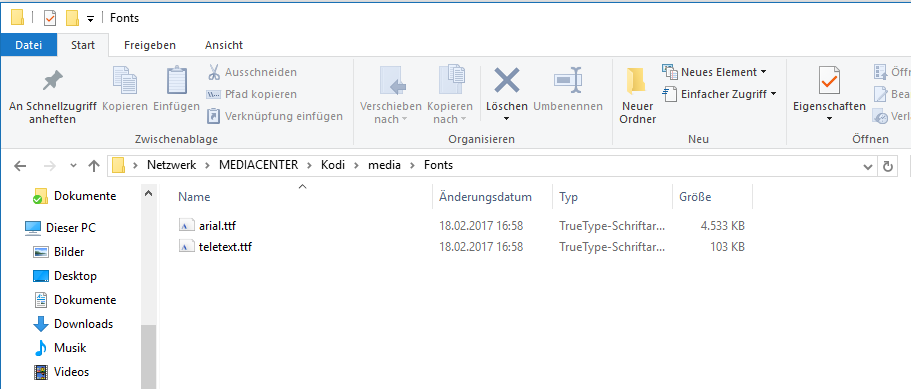Open Musik in navigation pane

coord(70,348)
